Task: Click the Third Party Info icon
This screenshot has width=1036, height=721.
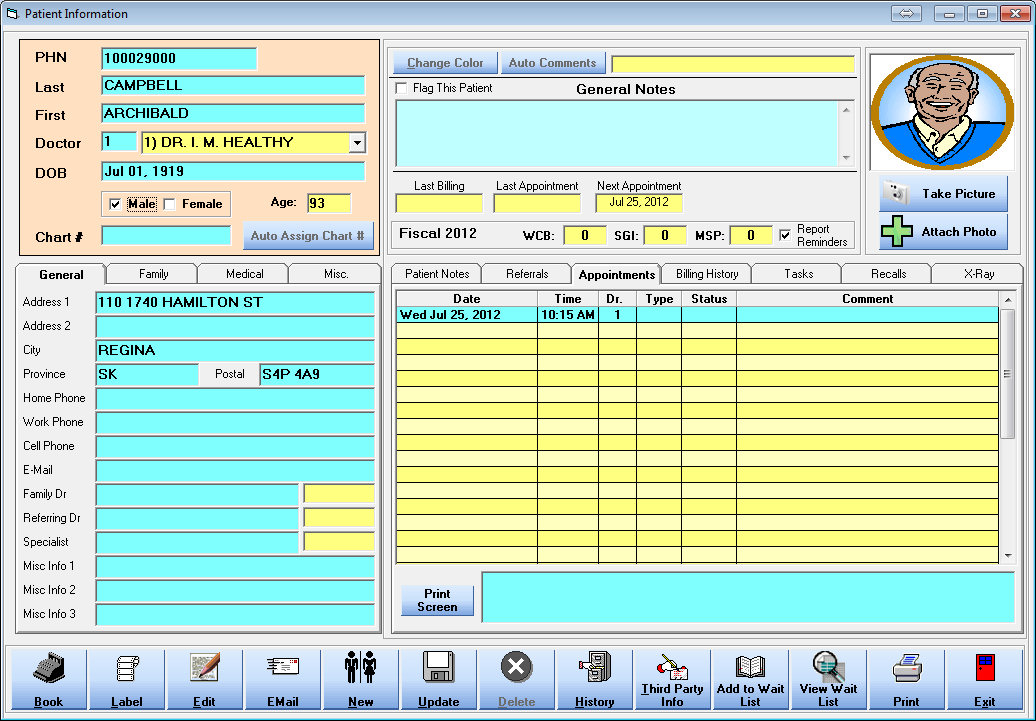Action: 672,680
